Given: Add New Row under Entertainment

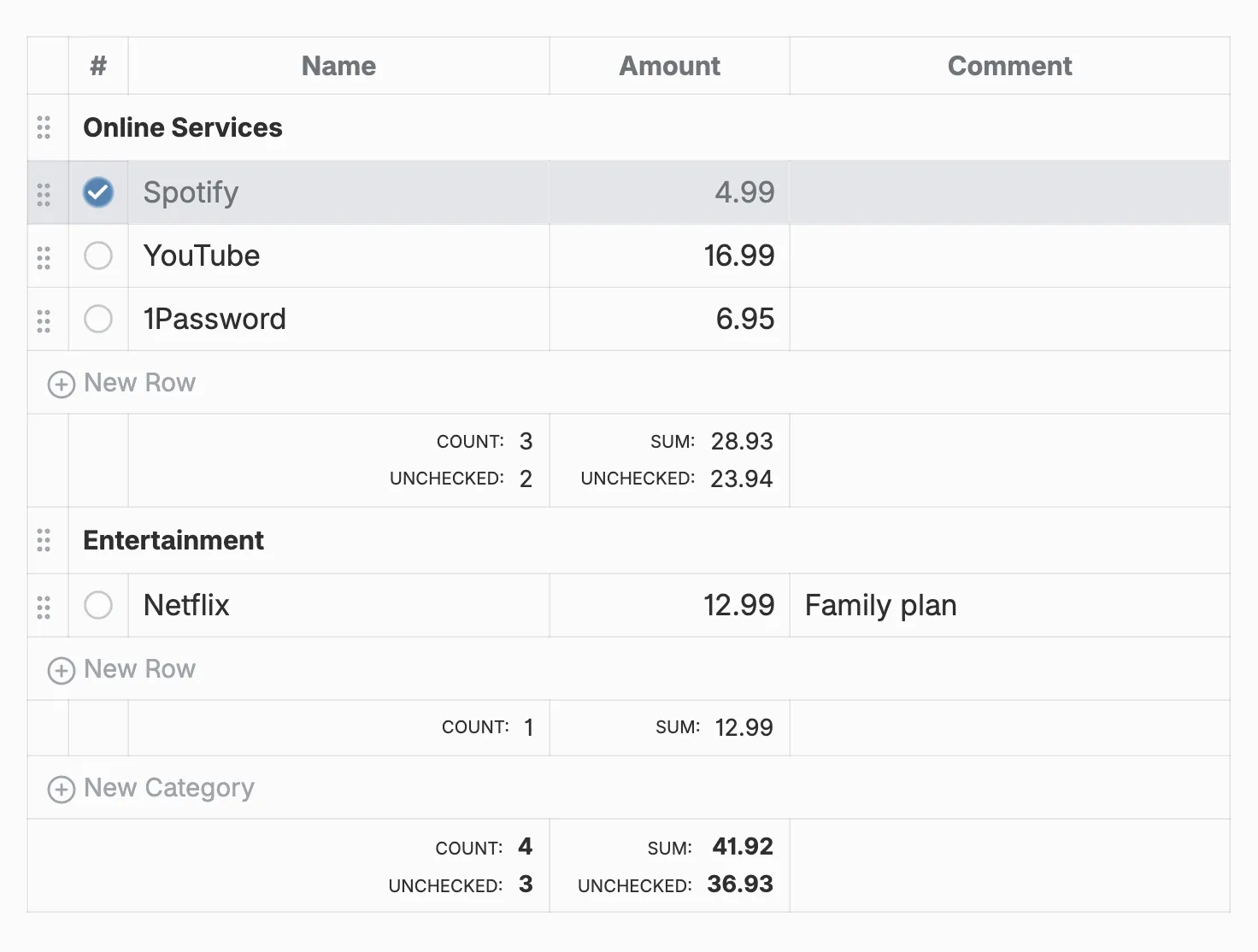Looking at the screenshot, I should point(121,669).
